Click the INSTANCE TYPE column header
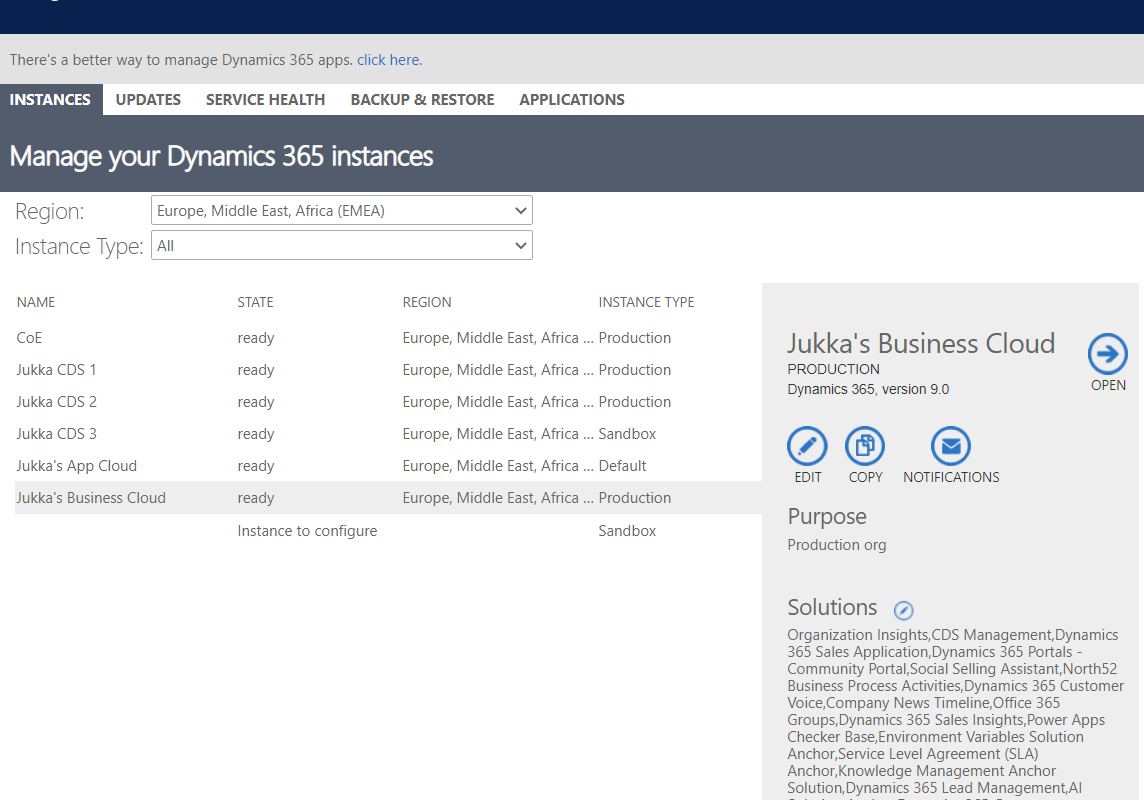The width and height of the screenshot is (1144, 800). (x=646, y=302)
